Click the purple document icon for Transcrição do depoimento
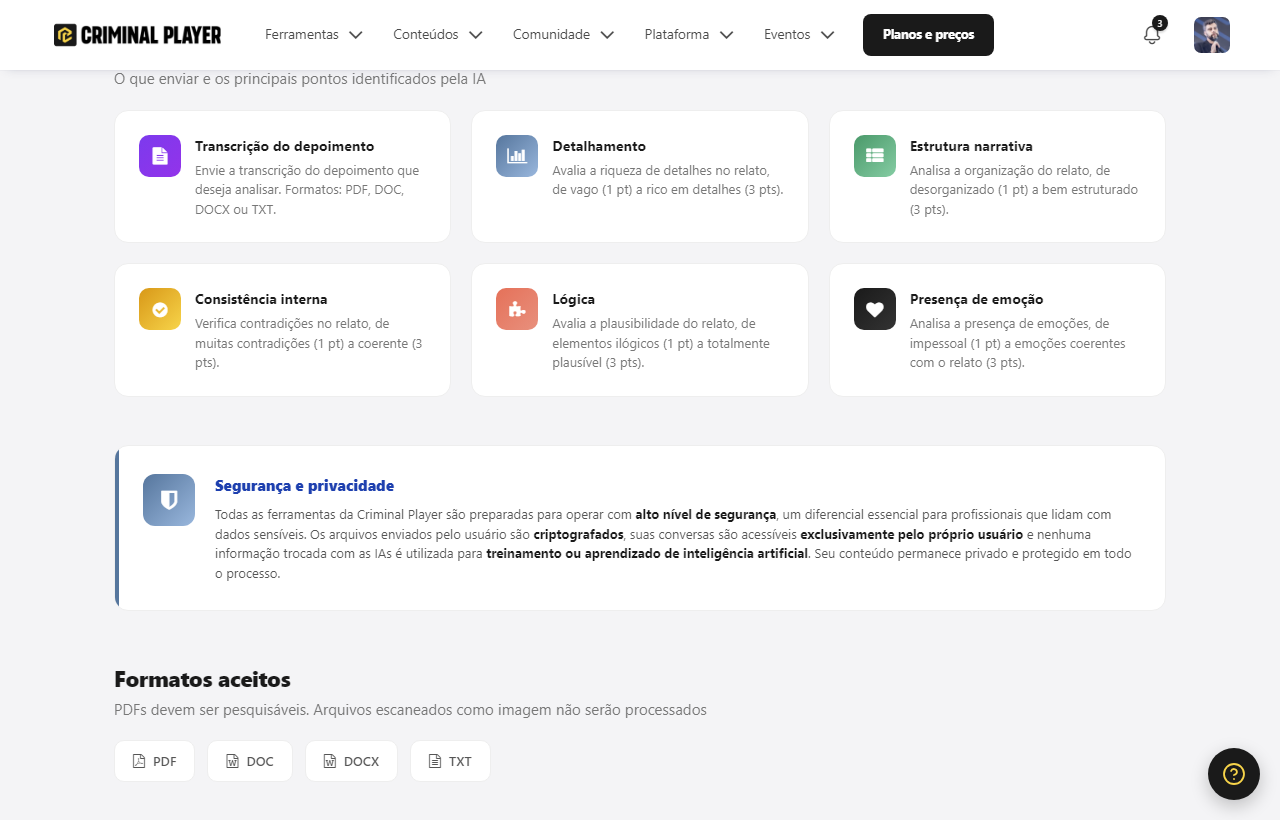 click(x=160, y=156)
